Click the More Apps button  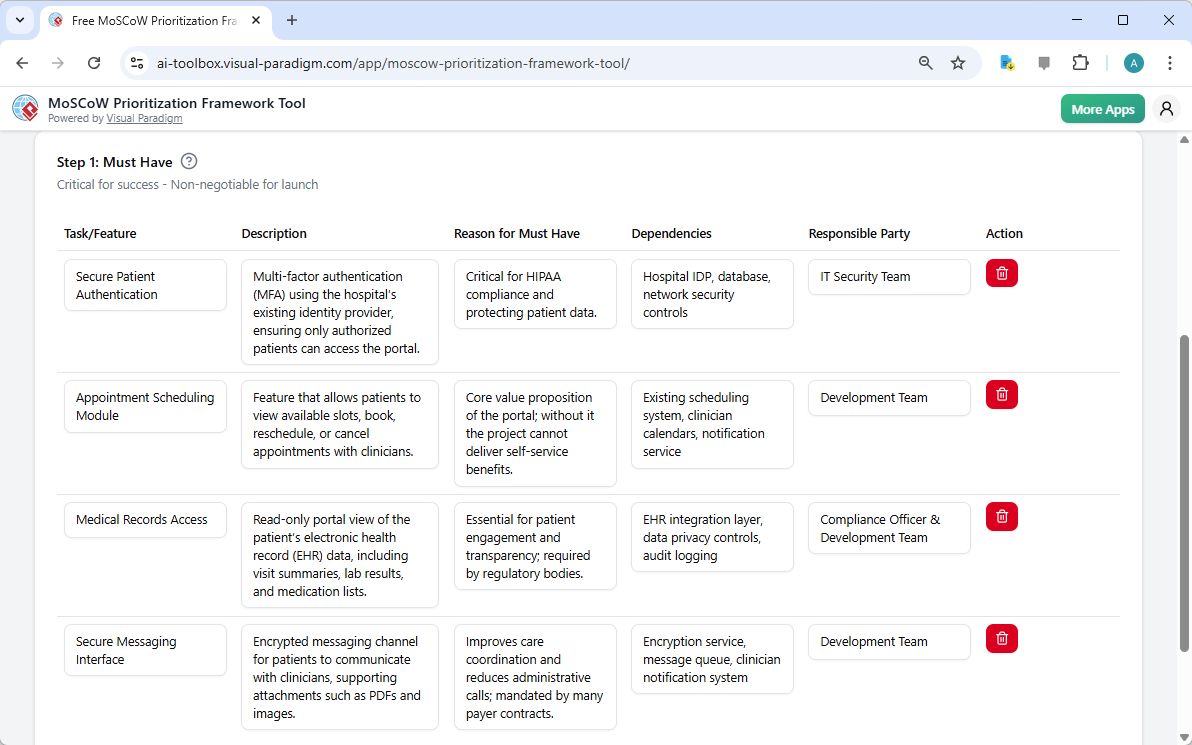[1102, 108]
